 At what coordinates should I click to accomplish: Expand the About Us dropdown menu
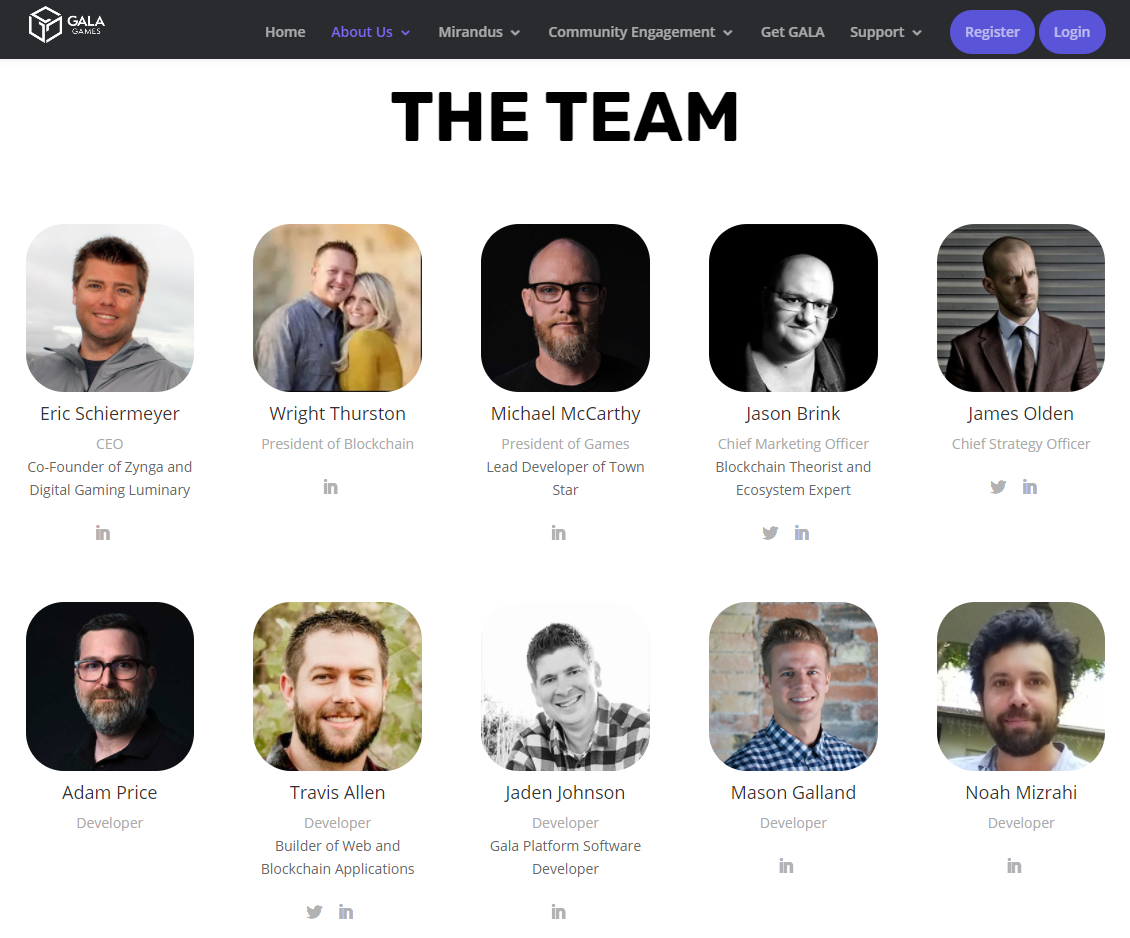tap(370, 32)
